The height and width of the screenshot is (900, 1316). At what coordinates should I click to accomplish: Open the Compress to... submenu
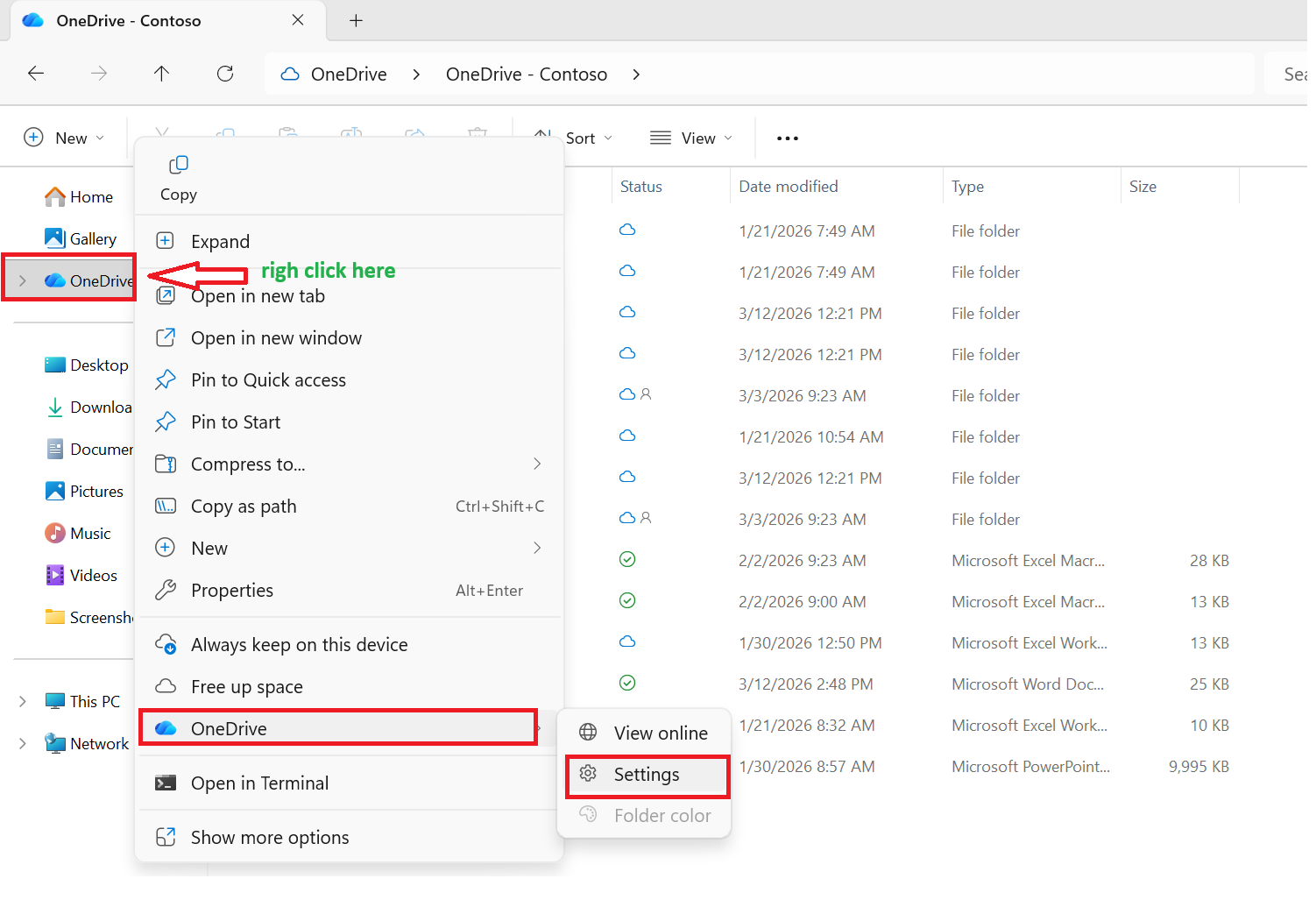click(x=349, y=464)
